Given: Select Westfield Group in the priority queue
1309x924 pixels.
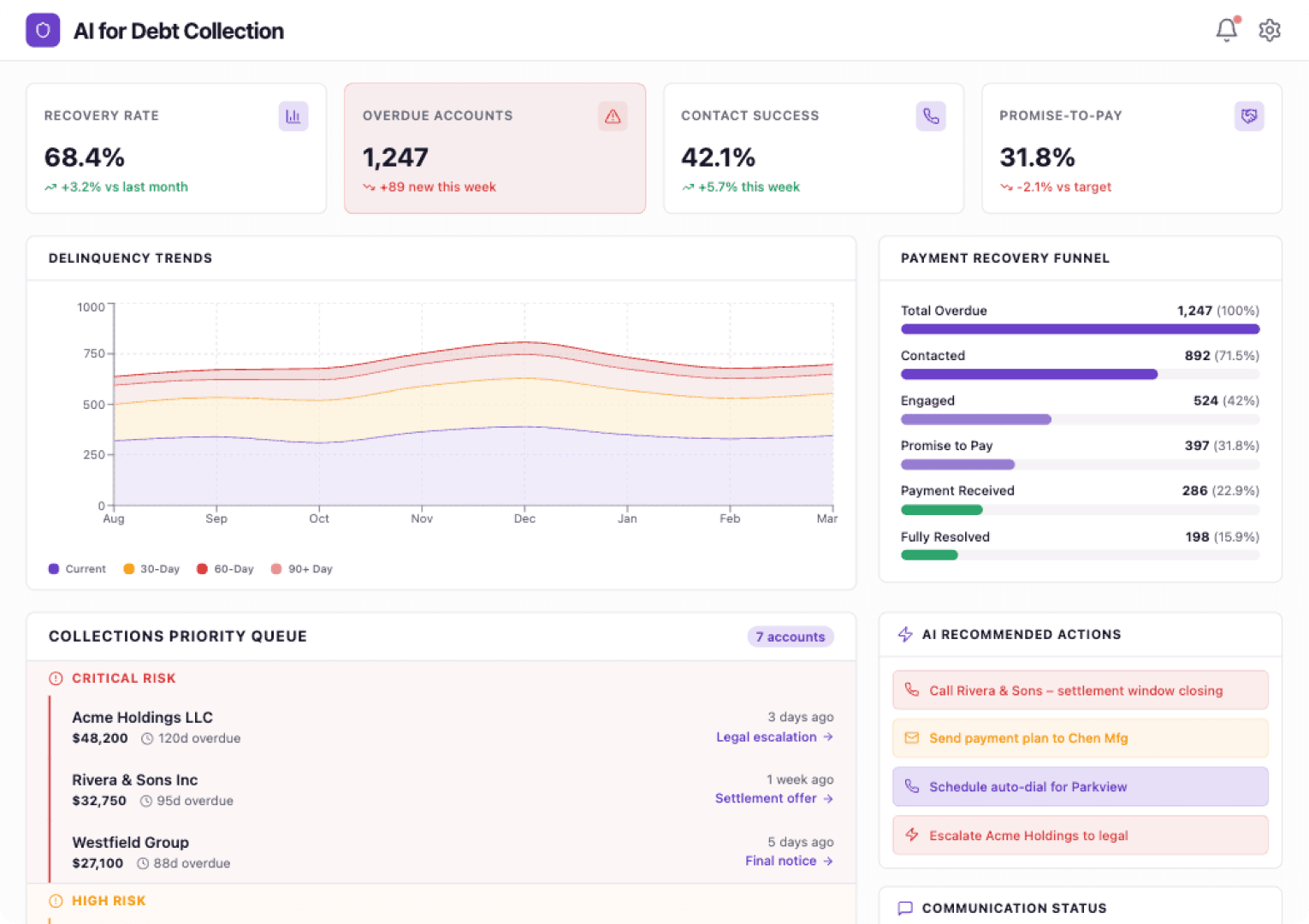Looking at the screenshot, I should pyautogui.click(x=130, y=842).
